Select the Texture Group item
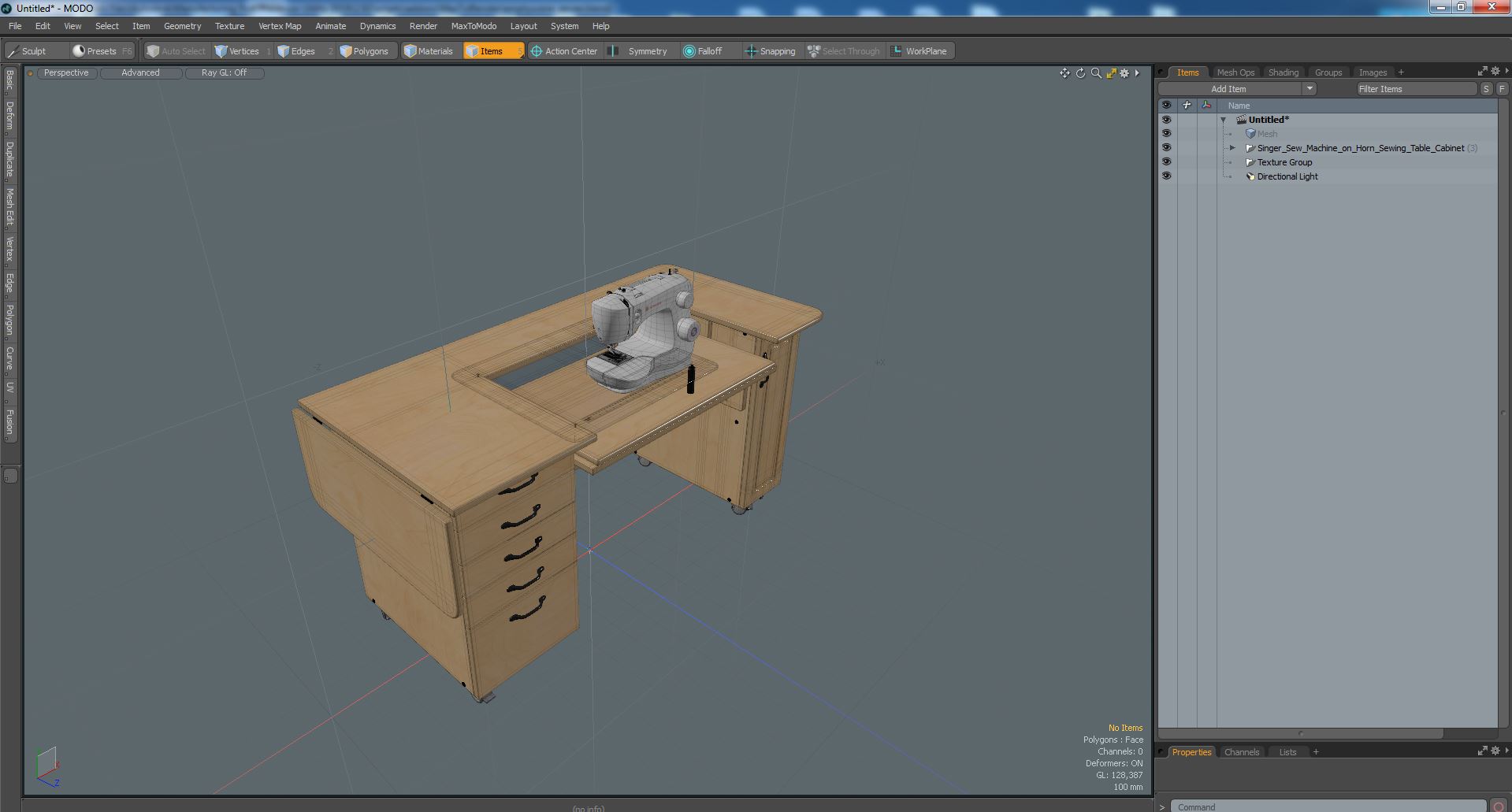 point(1284,162)
